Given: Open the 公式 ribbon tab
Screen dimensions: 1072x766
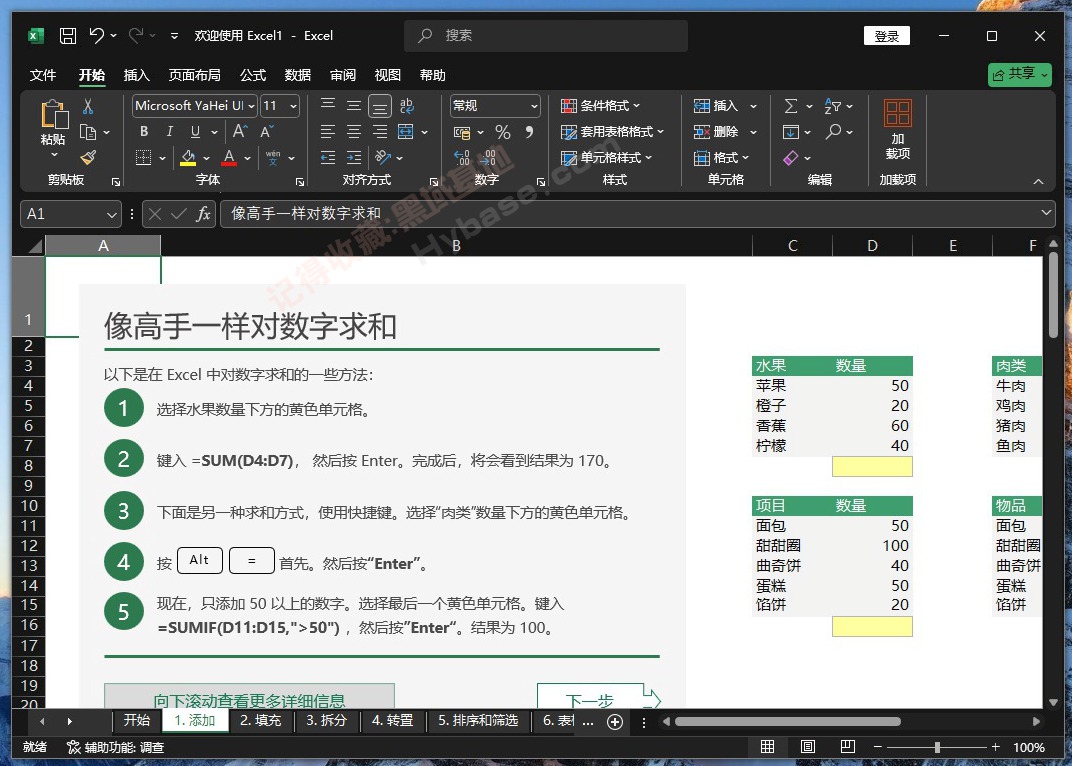Looking at the screenshot, I should 253,75.
